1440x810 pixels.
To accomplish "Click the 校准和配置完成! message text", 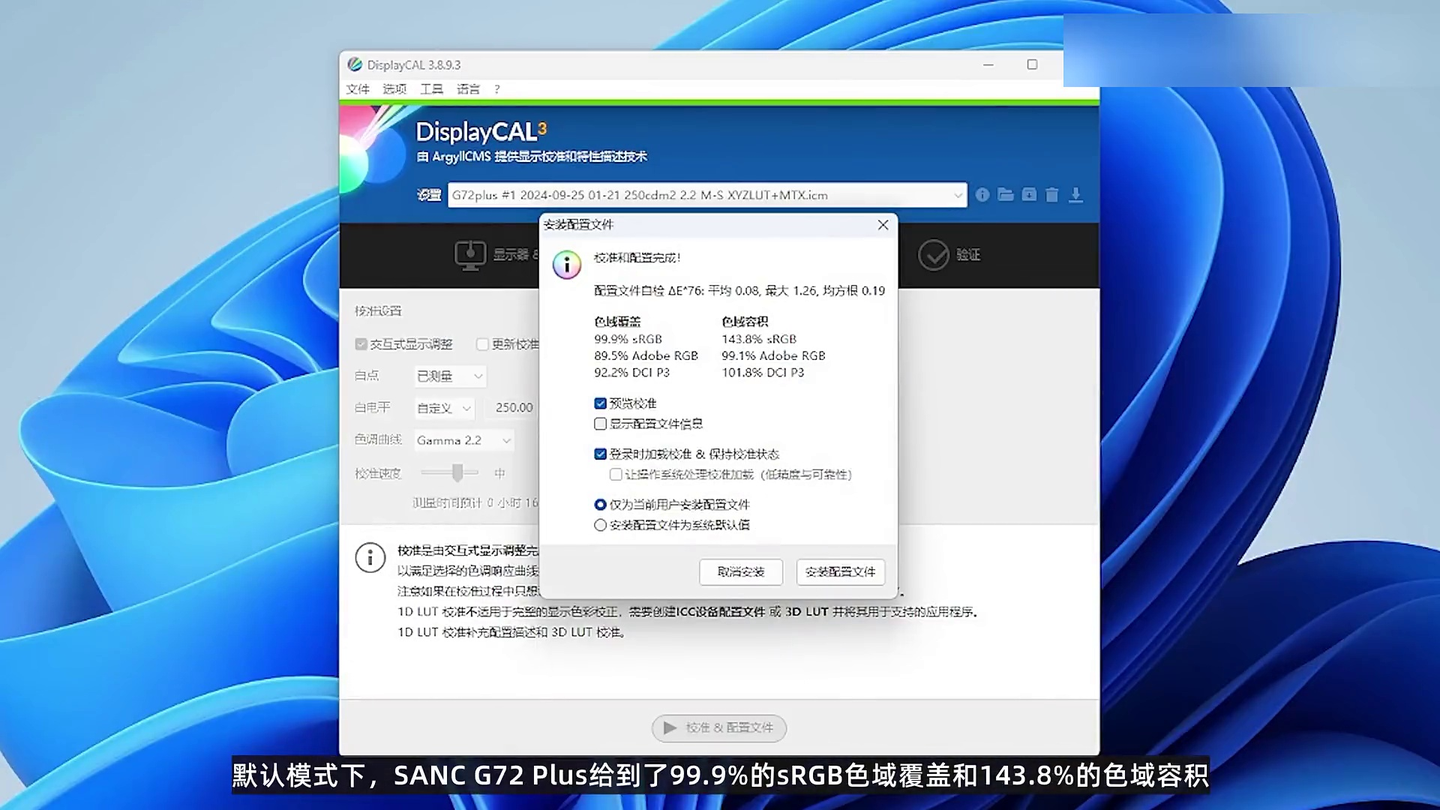I will click(637, 258).
